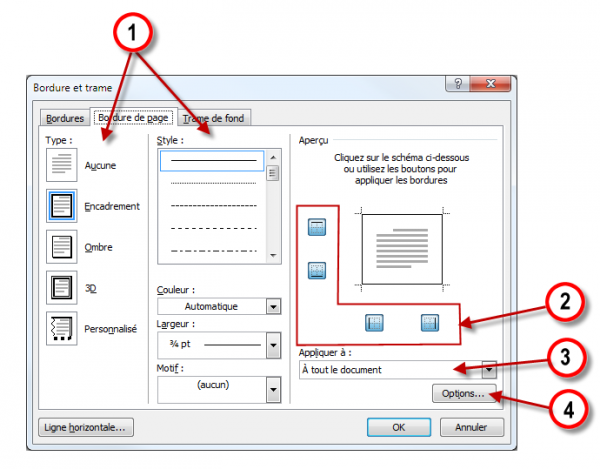Click the page preview diagram in Aperçu
Viewport: 600px width, 469px height.
[x=402, y=249]
